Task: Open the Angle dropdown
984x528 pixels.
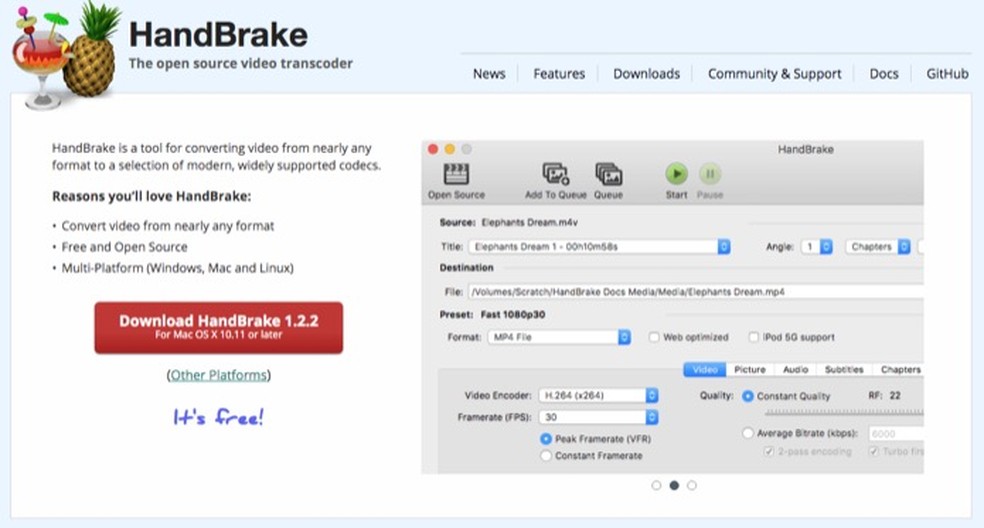Action: [817, 247]
